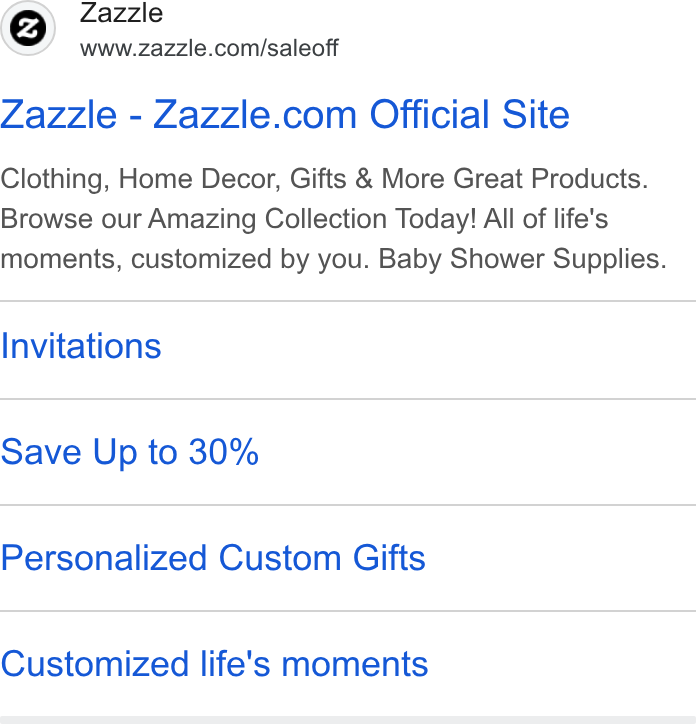Image resolution: width=696 pixels, height=724 pixels.
Task: Open the Zazzle.com Official Site headline link
Action: [x=284, y=115]
